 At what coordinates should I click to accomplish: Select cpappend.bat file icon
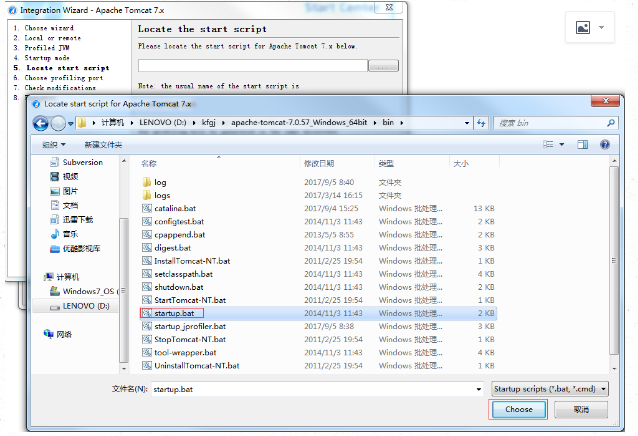[146, 234]
